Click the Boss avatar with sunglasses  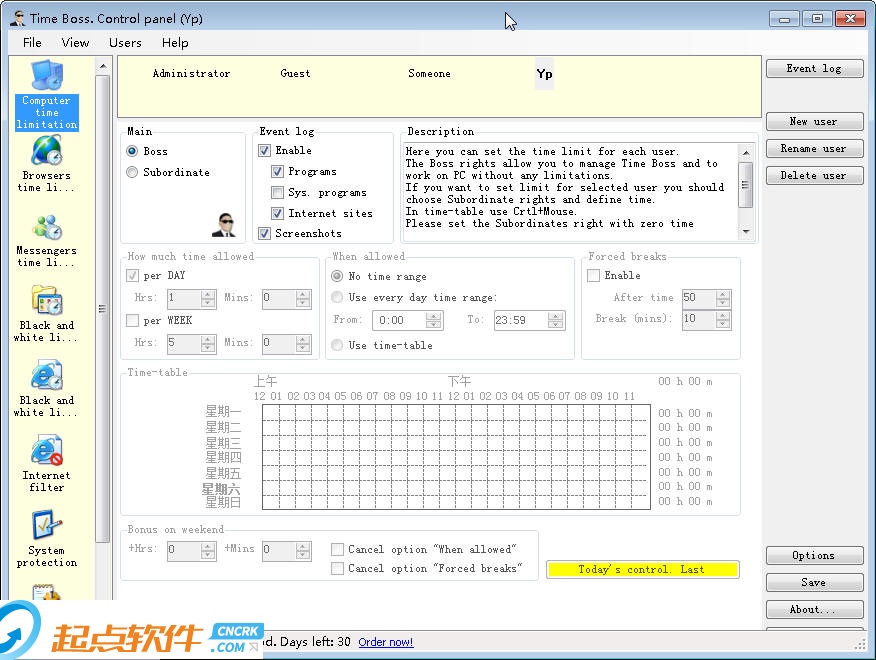pyautogui.click(x=224, y=225)
